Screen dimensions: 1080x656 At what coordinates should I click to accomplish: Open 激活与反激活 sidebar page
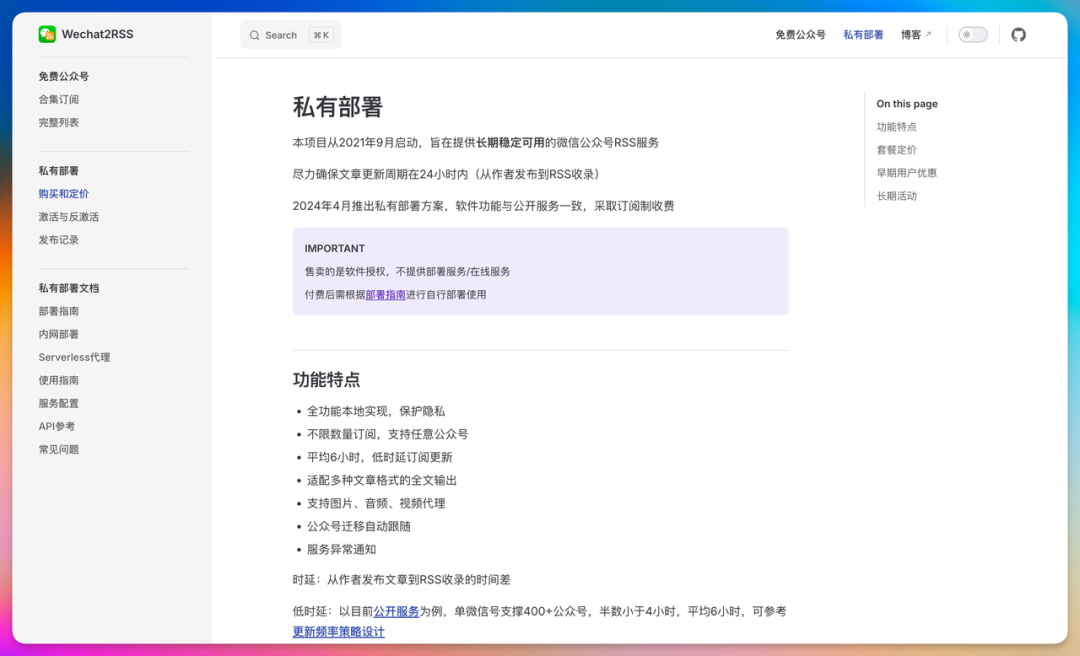(x=69, y=217)
